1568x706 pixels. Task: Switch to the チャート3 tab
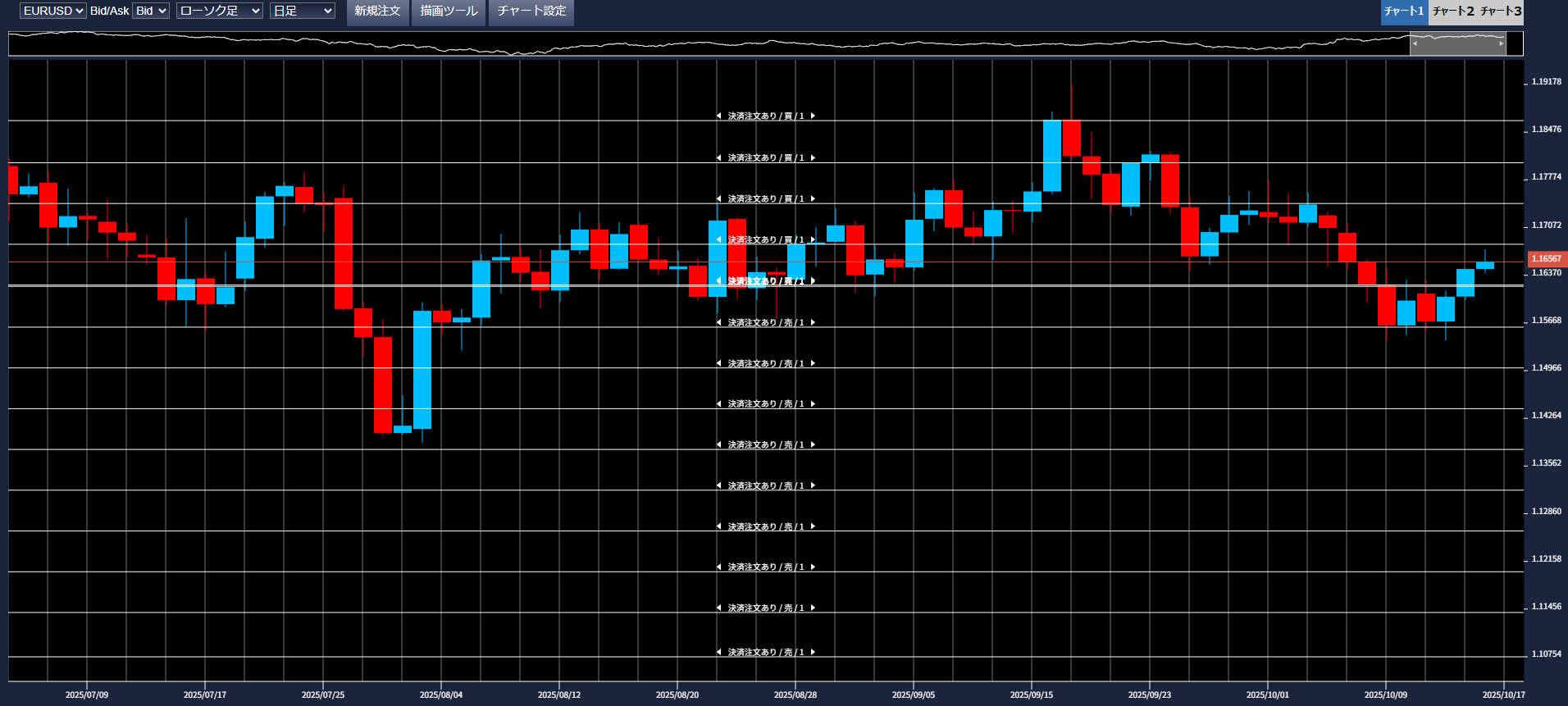(1501, 11)
